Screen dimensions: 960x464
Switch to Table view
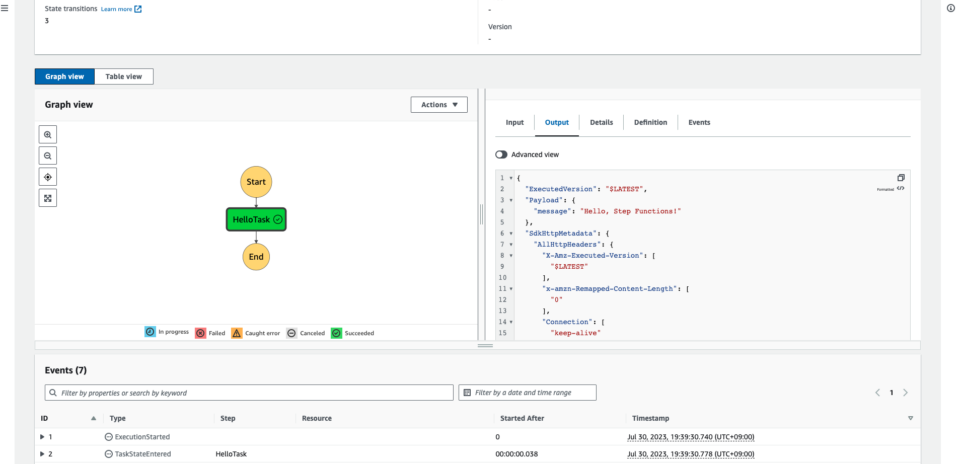click(125, 76)
